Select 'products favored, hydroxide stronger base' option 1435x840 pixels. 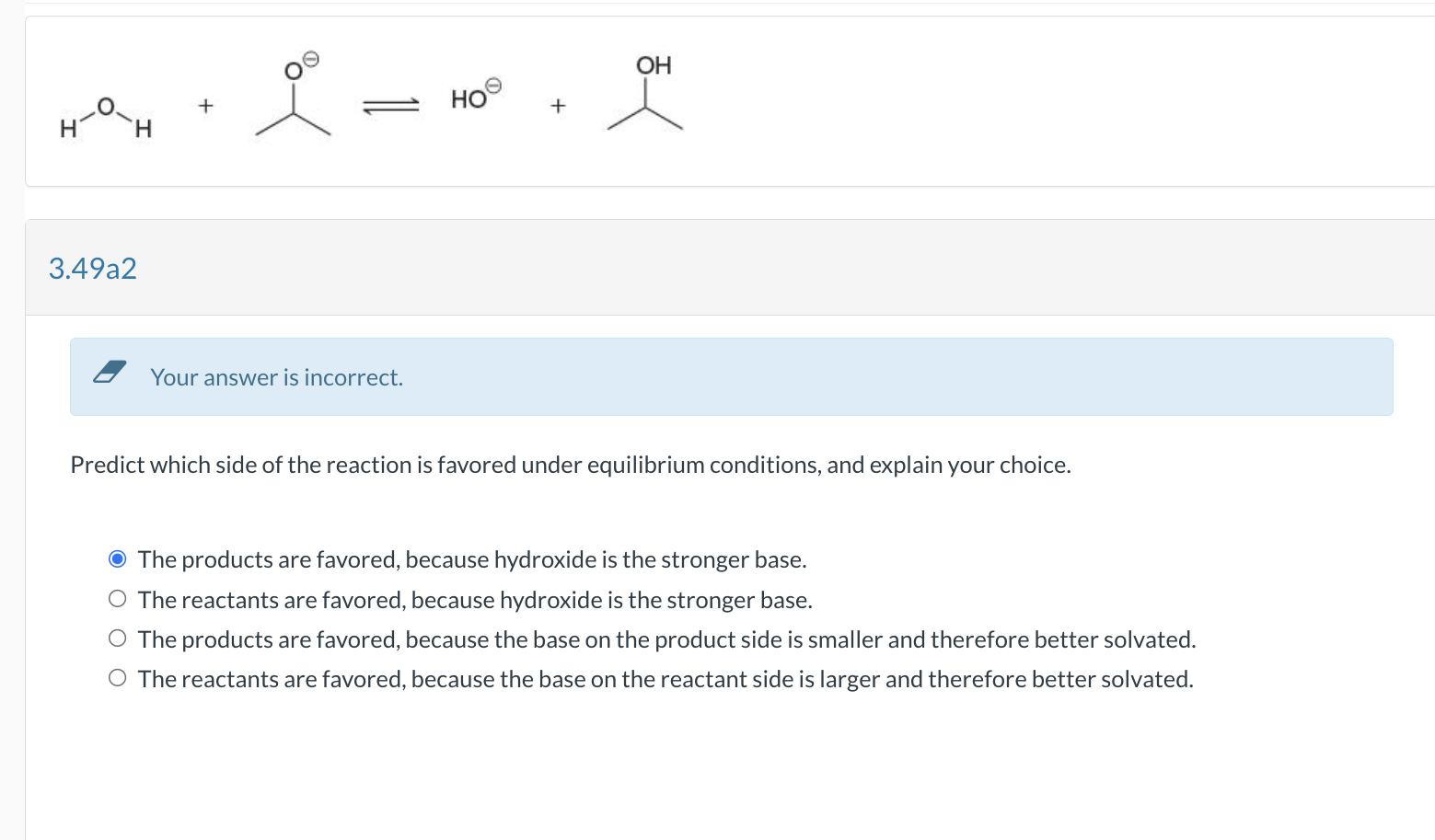(117, 559)
